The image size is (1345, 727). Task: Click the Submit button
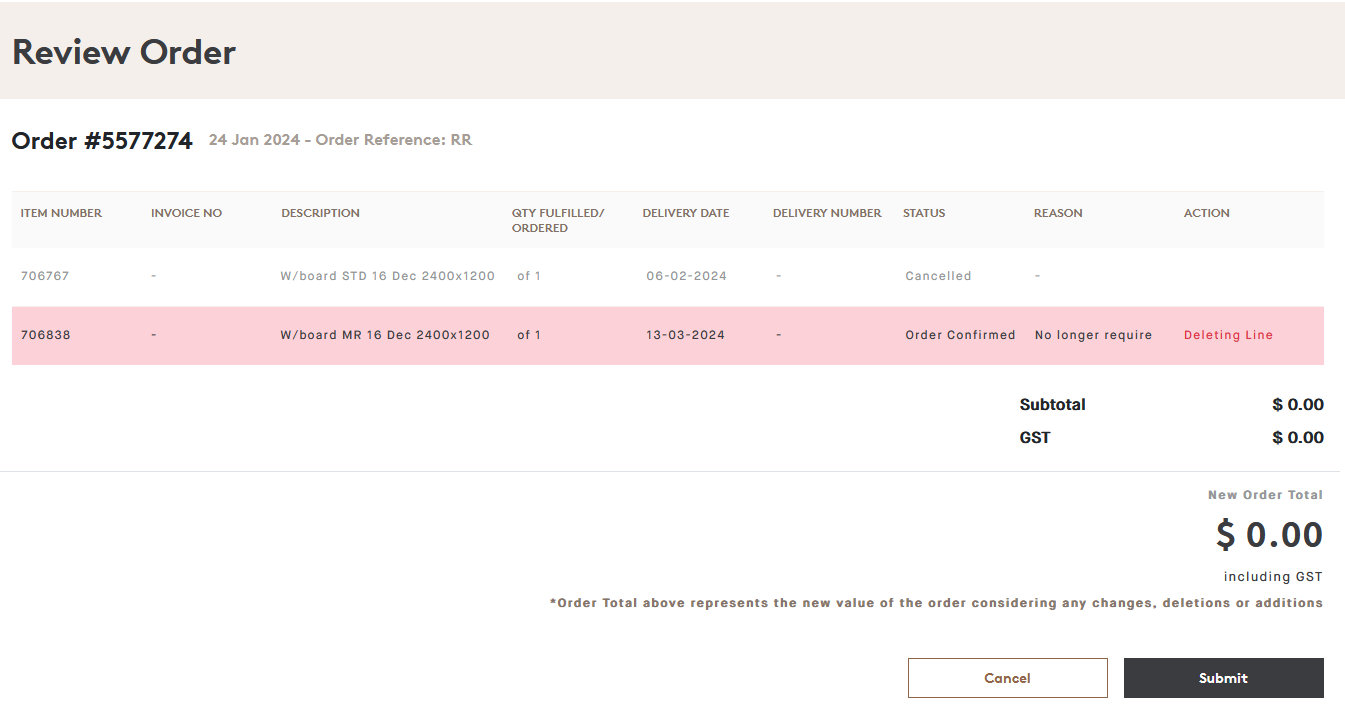tap(1223, 678)
